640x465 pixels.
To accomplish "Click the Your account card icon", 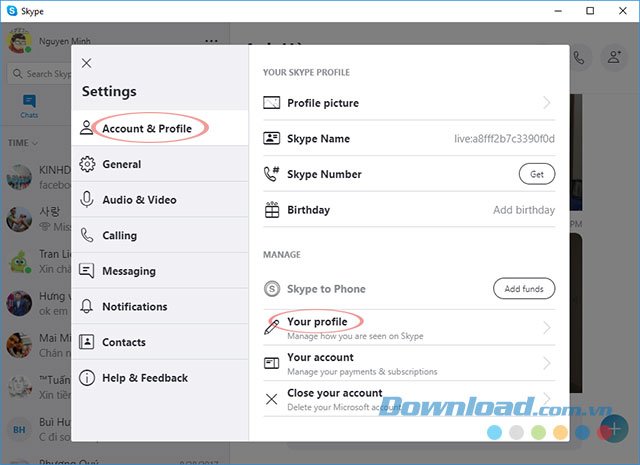I will (x=271, y=363).
